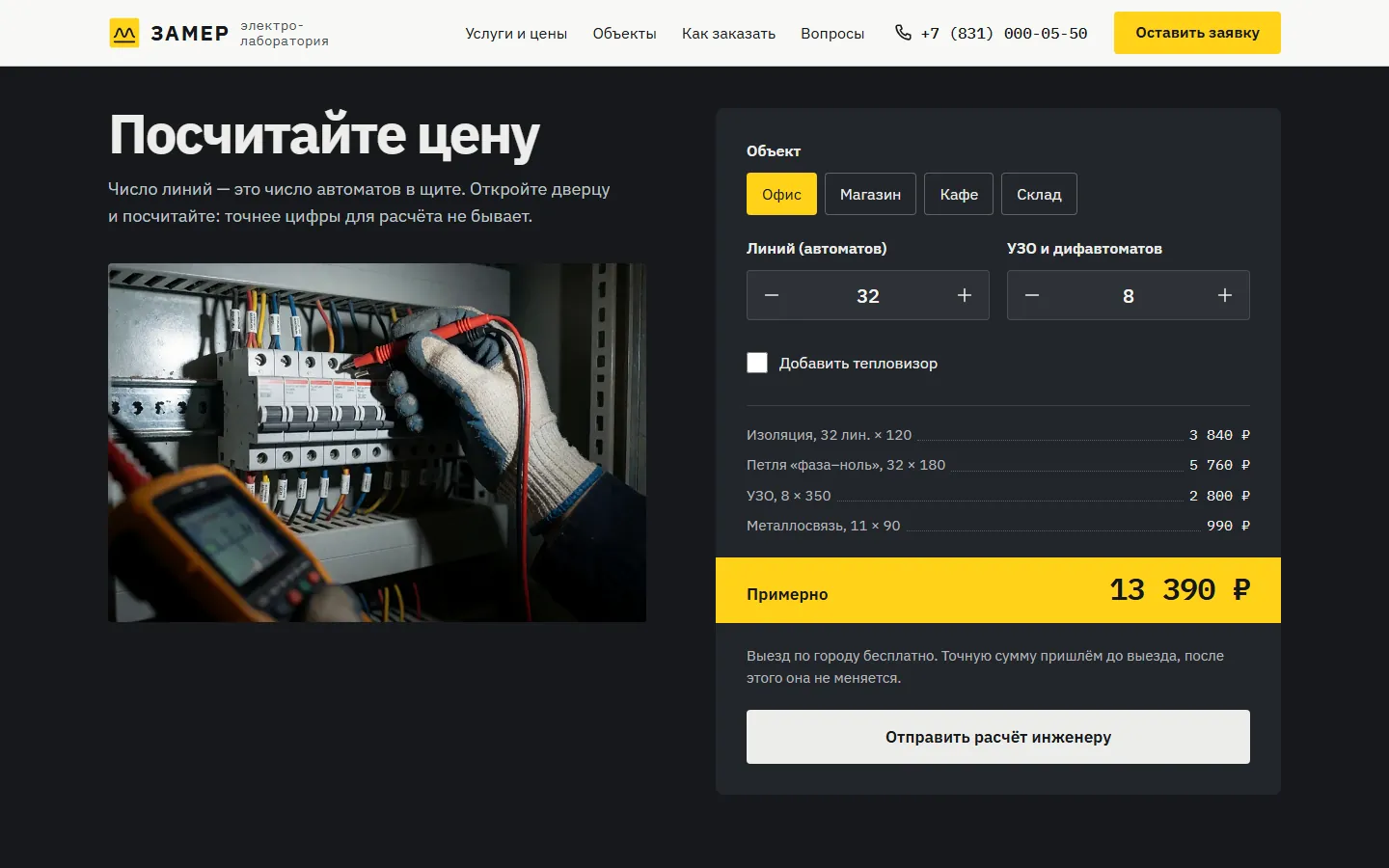
Task: Choose Кафе as the object
Action: click(959, 194)
